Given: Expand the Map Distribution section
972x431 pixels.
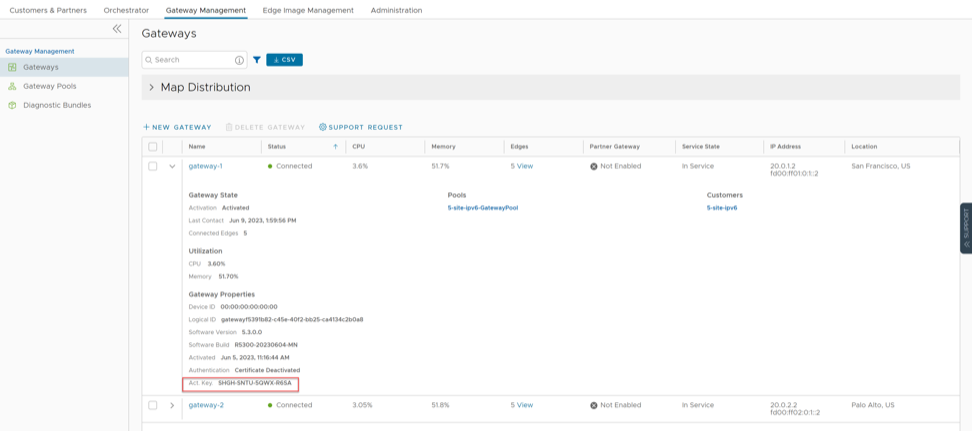Looking at the screenshot, I should (152, 88).
